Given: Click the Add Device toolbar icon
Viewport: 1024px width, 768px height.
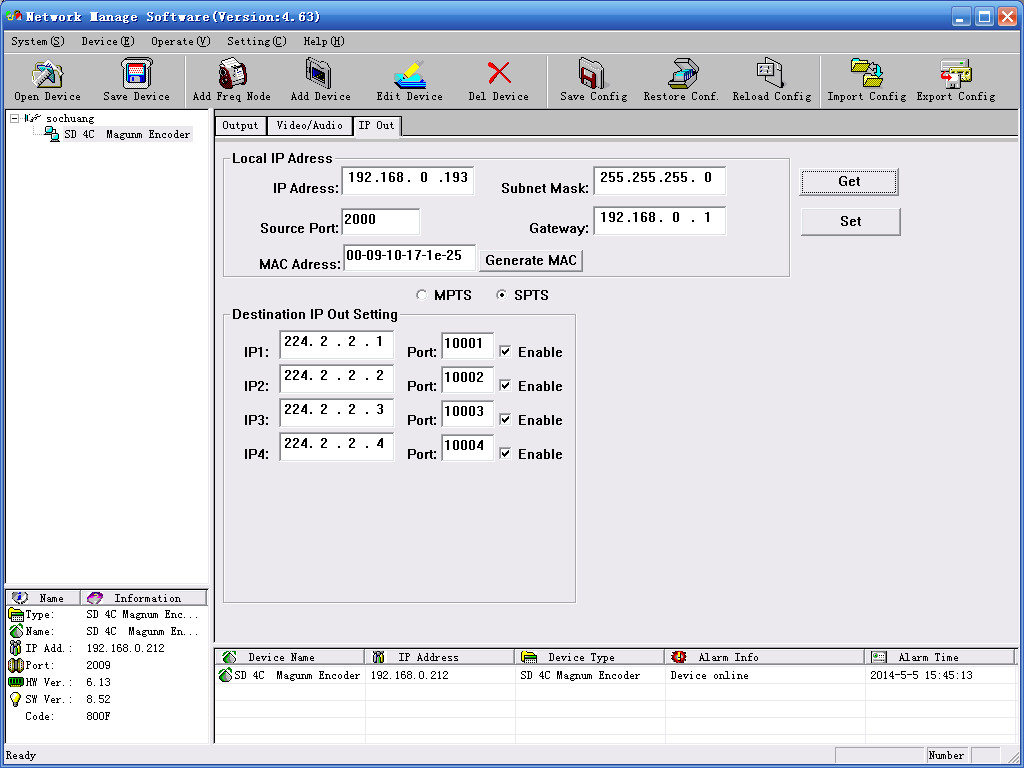Looking at the screenshot, I should (319, 73).
